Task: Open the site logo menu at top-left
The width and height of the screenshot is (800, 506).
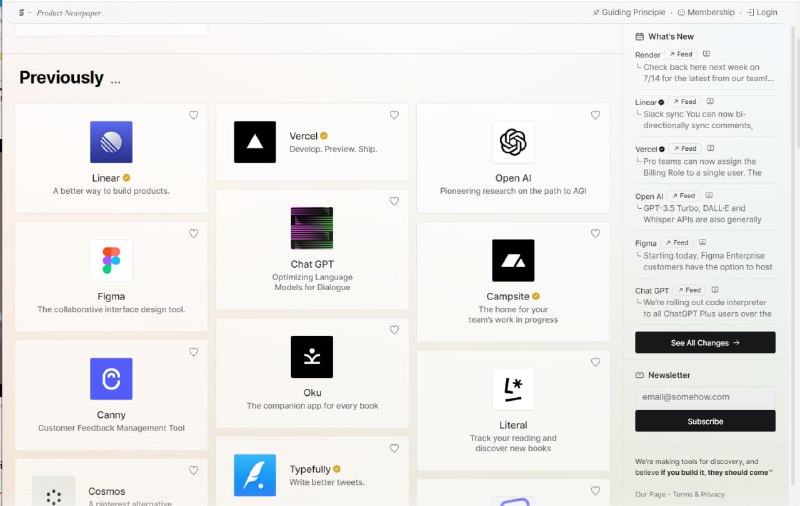Action: (x=22, y=13)
